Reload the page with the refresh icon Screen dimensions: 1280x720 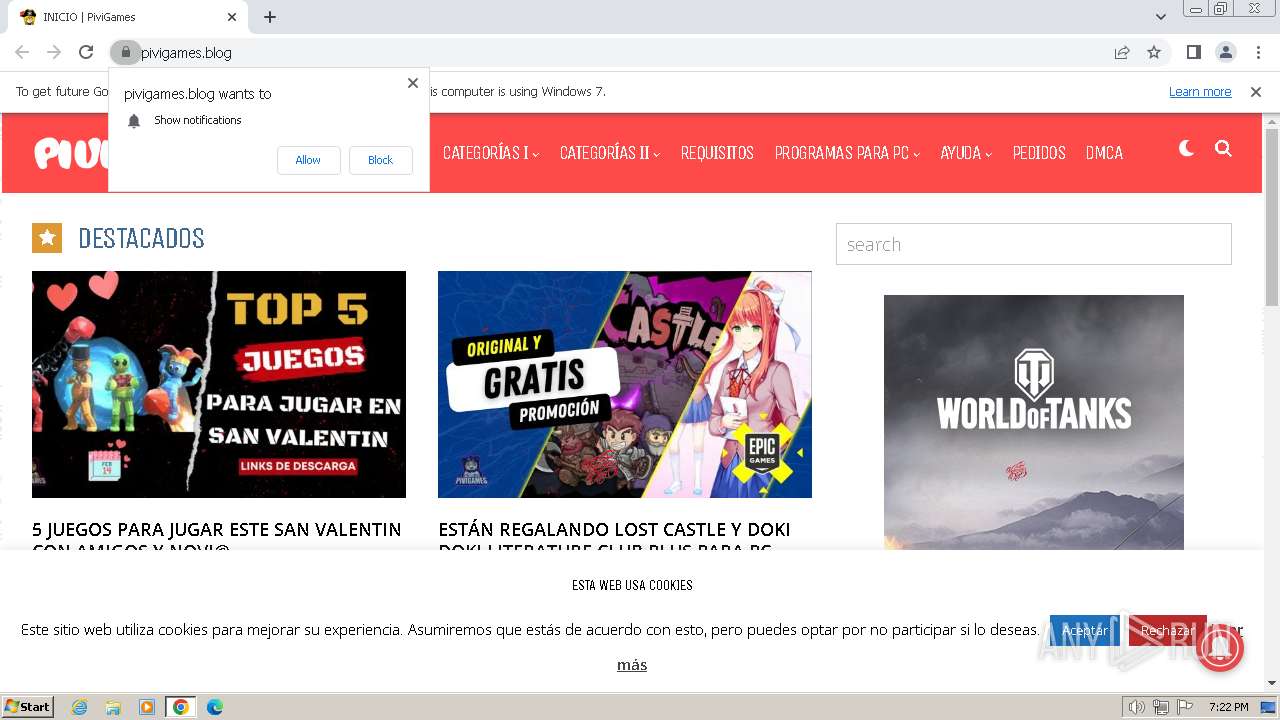(86, 52)
